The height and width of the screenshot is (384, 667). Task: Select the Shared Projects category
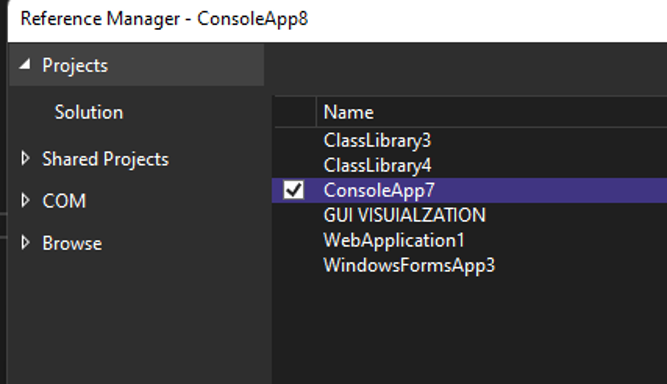(105, 159)
